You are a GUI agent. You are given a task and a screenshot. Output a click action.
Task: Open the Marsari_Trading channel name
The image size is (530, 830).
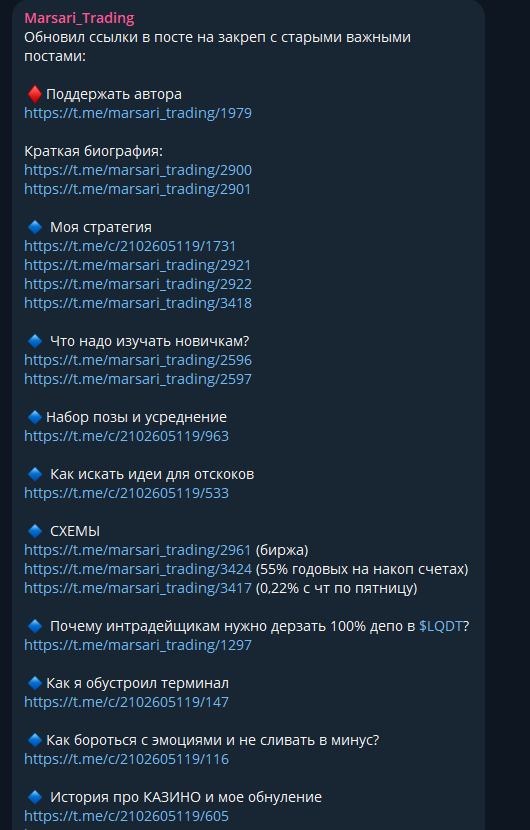coord(79,18)
